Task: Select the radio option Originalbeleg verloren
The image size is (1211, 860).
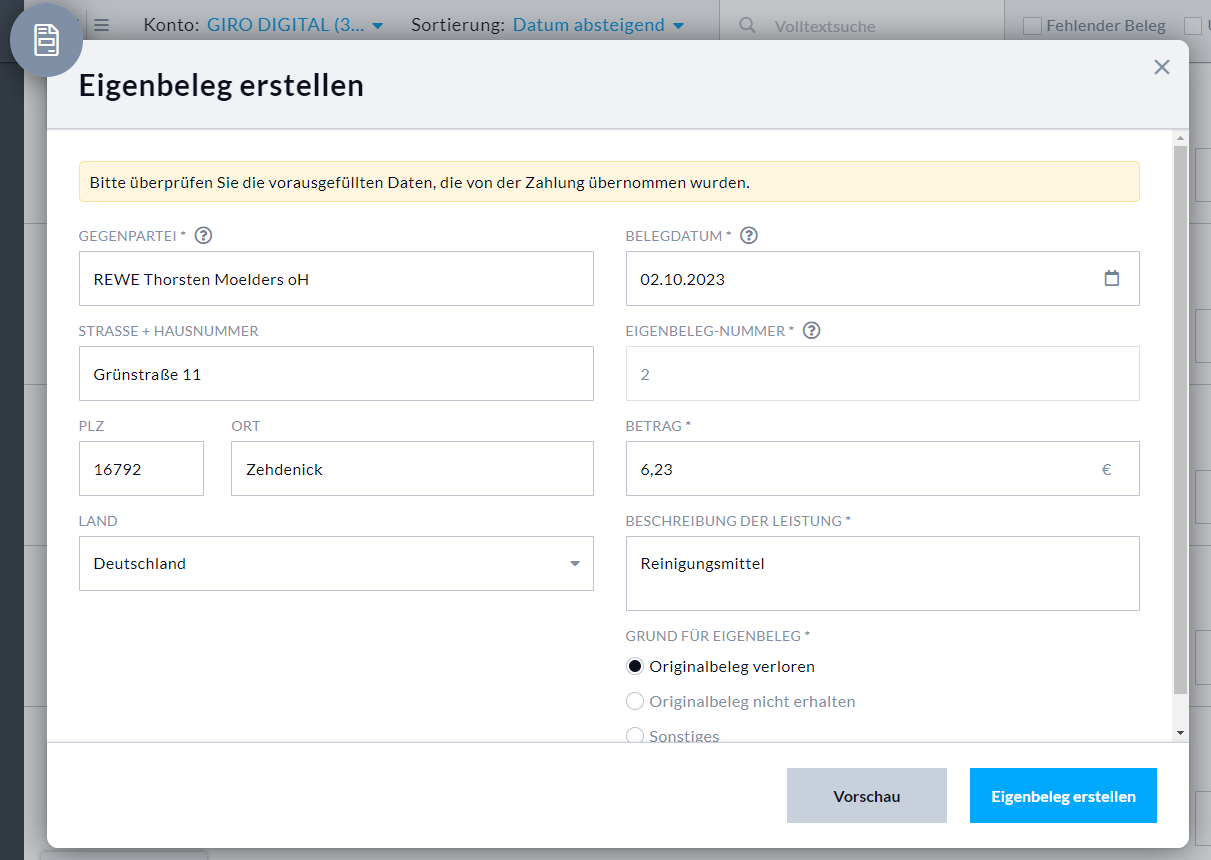Action: click(634, 665)
